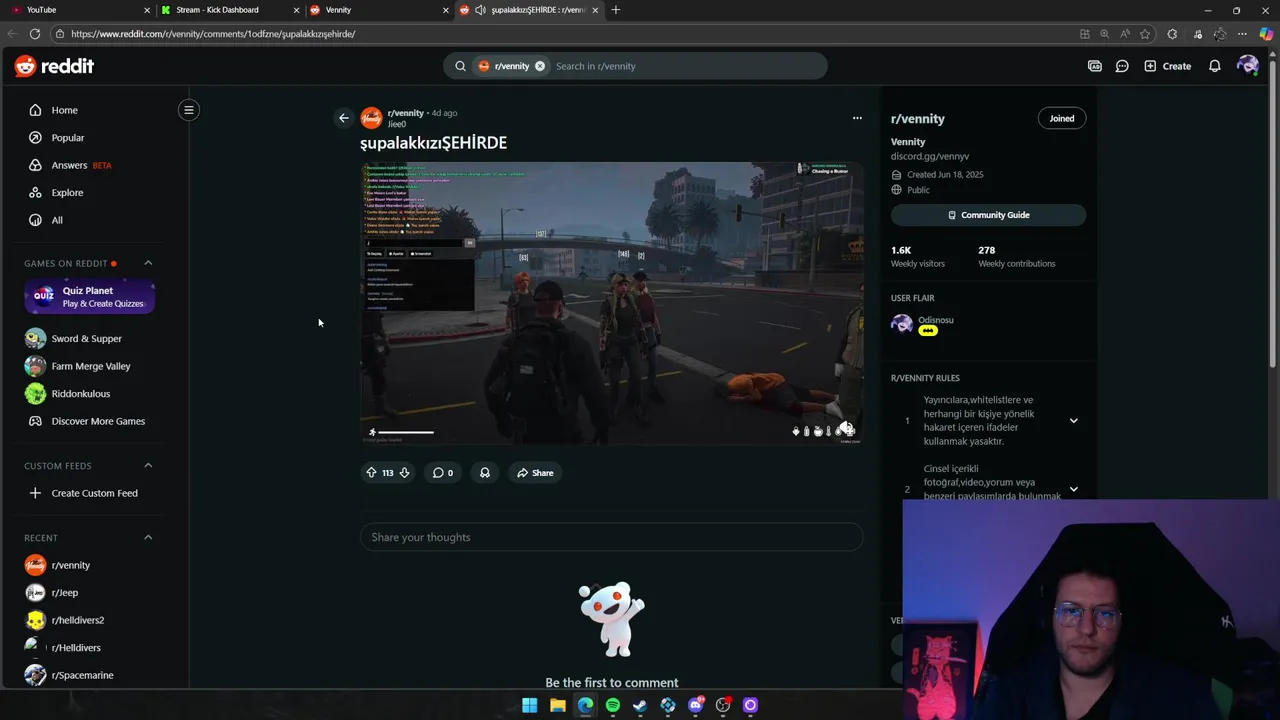Remove the r/vennity search filter chip
This screenshot has height=720, width=1280.
[x=539, y=66]
